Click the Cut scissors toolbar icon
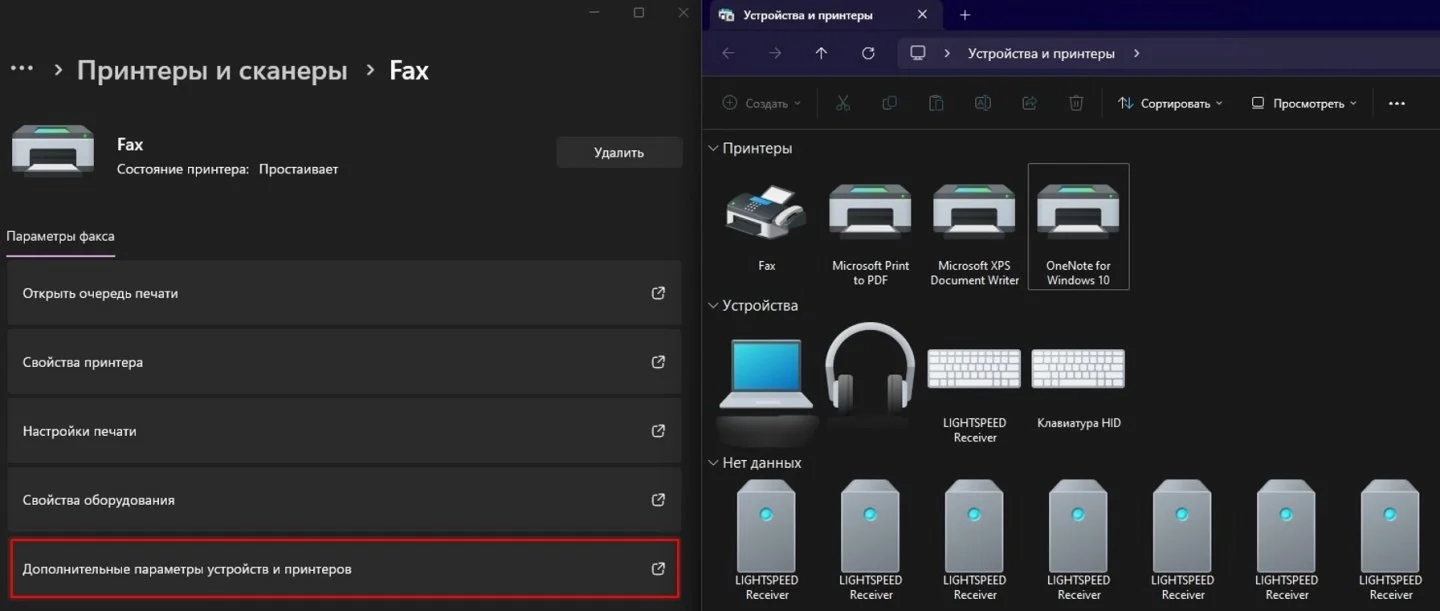Screen dimensions: 1440x611 point(842,103)
